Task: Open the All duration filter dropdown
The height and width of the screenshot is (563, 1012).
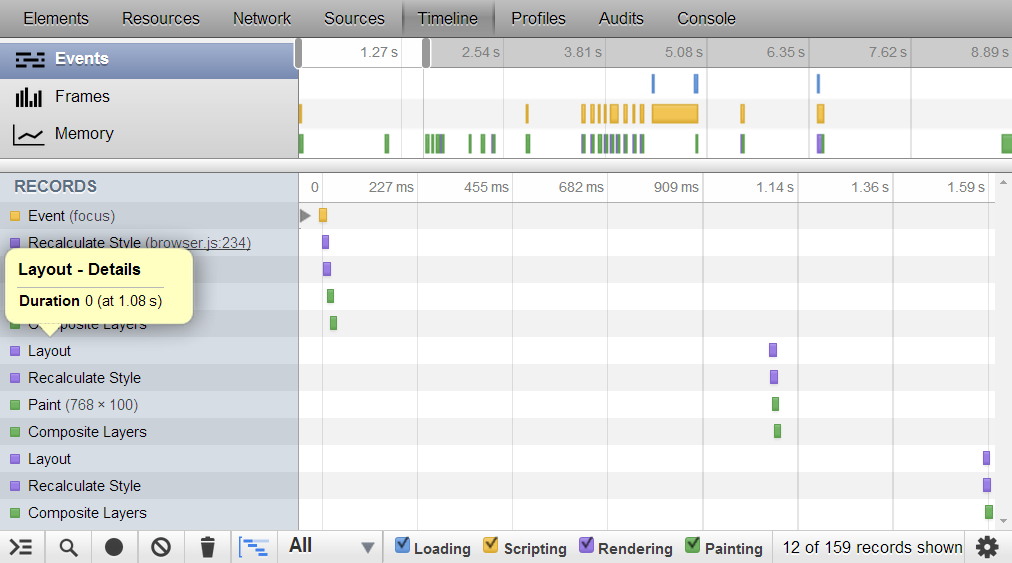Action: click(330, 546)
